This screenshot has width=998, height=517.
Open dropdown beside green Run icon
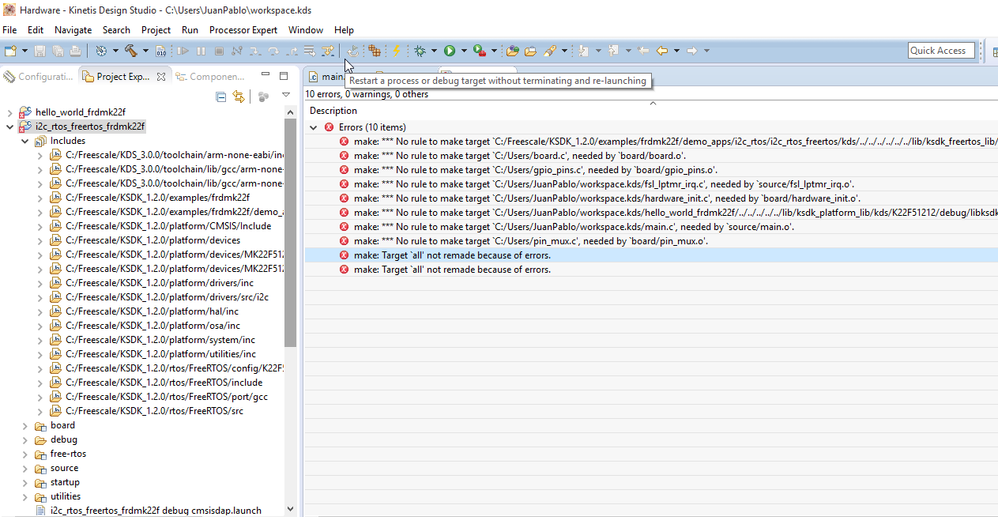click(464, 50)
